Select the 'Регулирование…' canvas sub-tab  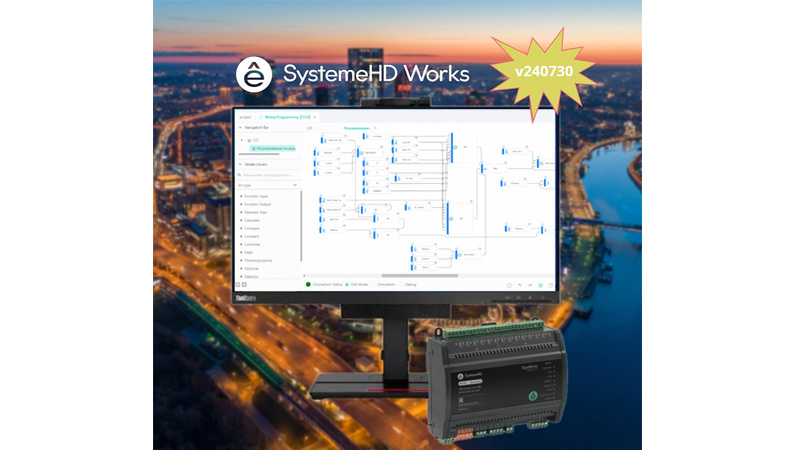[357, 128]
